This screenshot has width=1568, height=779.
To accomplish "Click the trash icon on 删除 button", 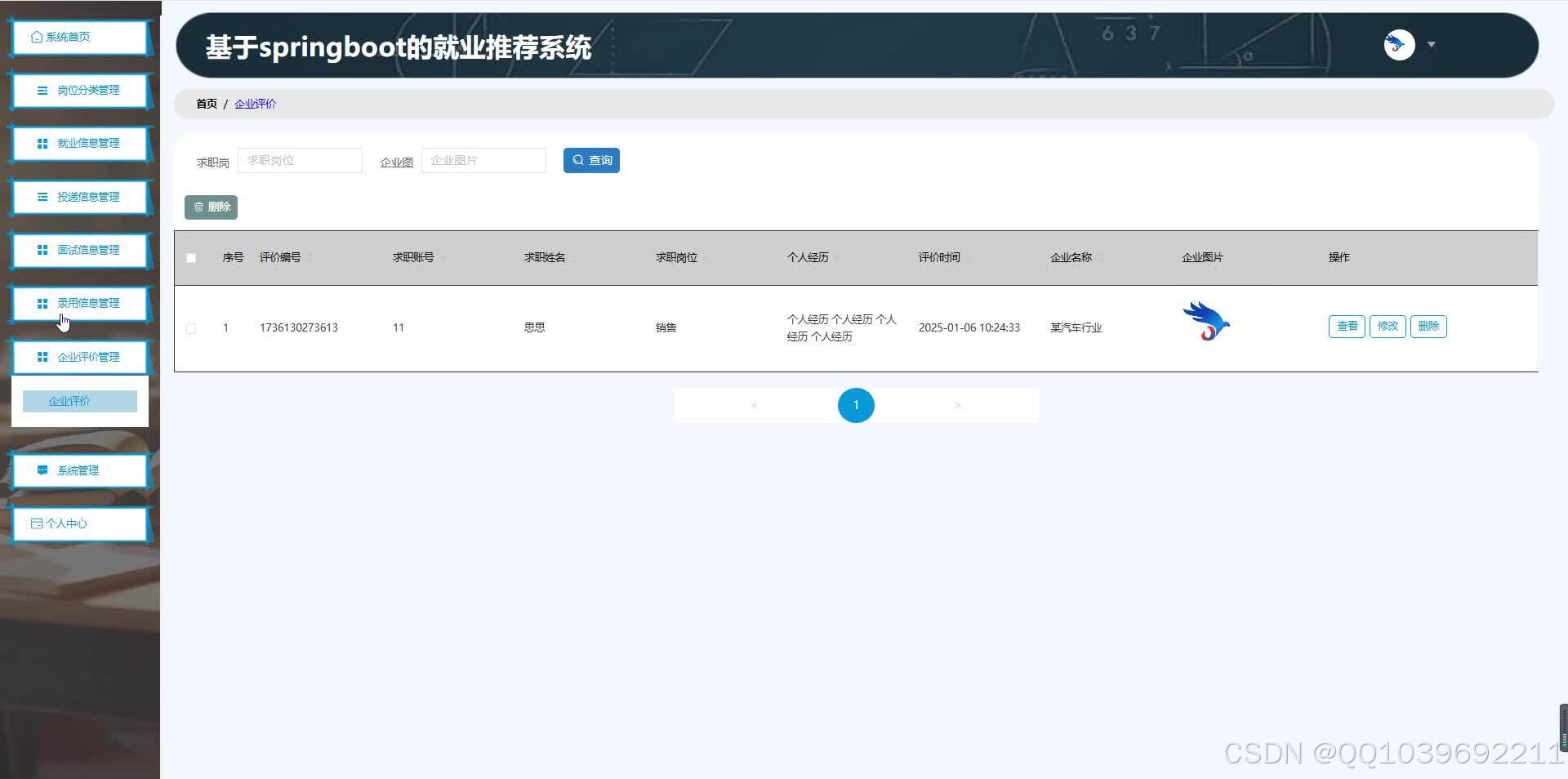I will (198, 207).
